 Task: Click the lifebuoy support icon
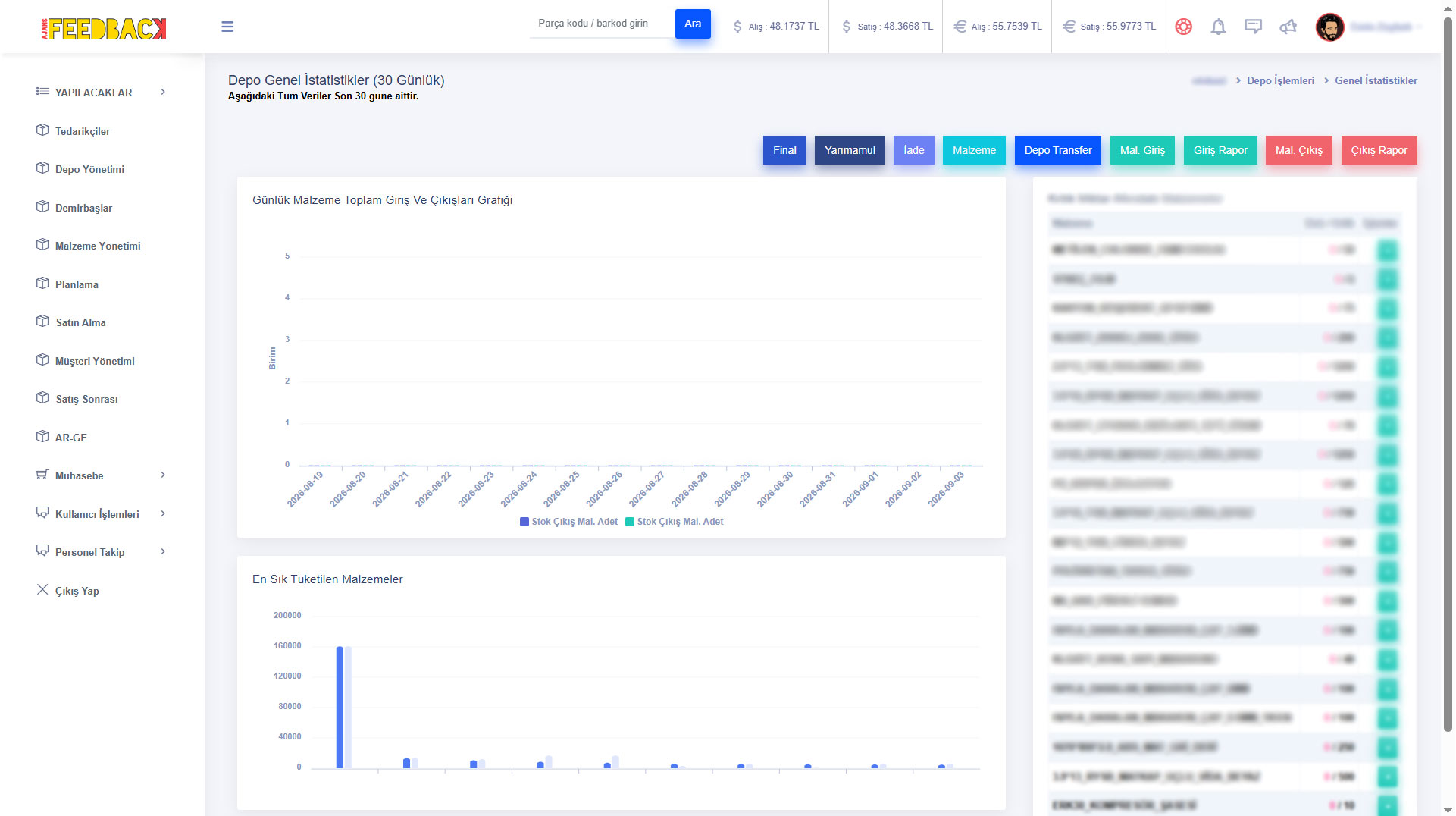pos(1183,27)
